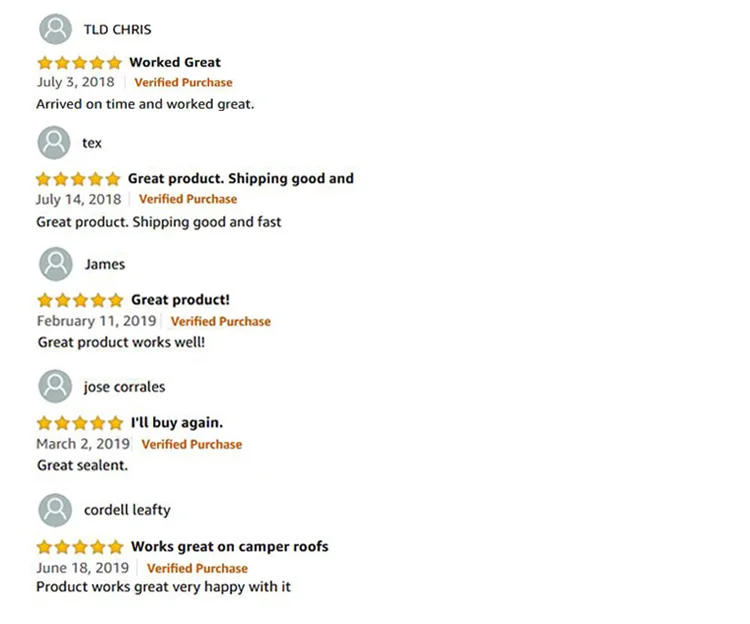Click star rating on Worked Great review
This screenshot has height=624, width=750.
click(79, 63)
